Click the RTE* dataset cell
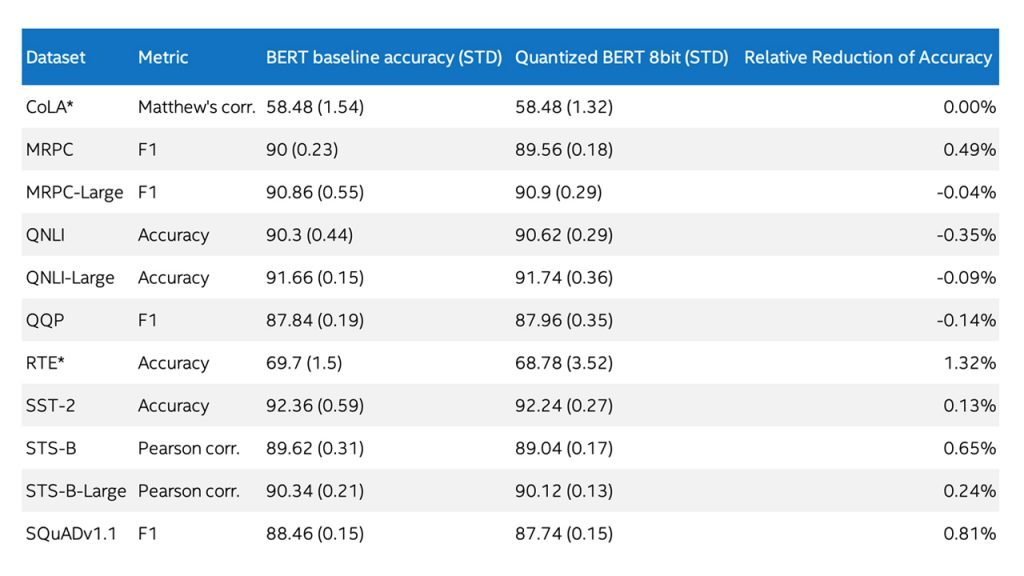Image resolution: width=1024 pixels, height=576 pixels. pyautogui.click(x=46, y=363)
